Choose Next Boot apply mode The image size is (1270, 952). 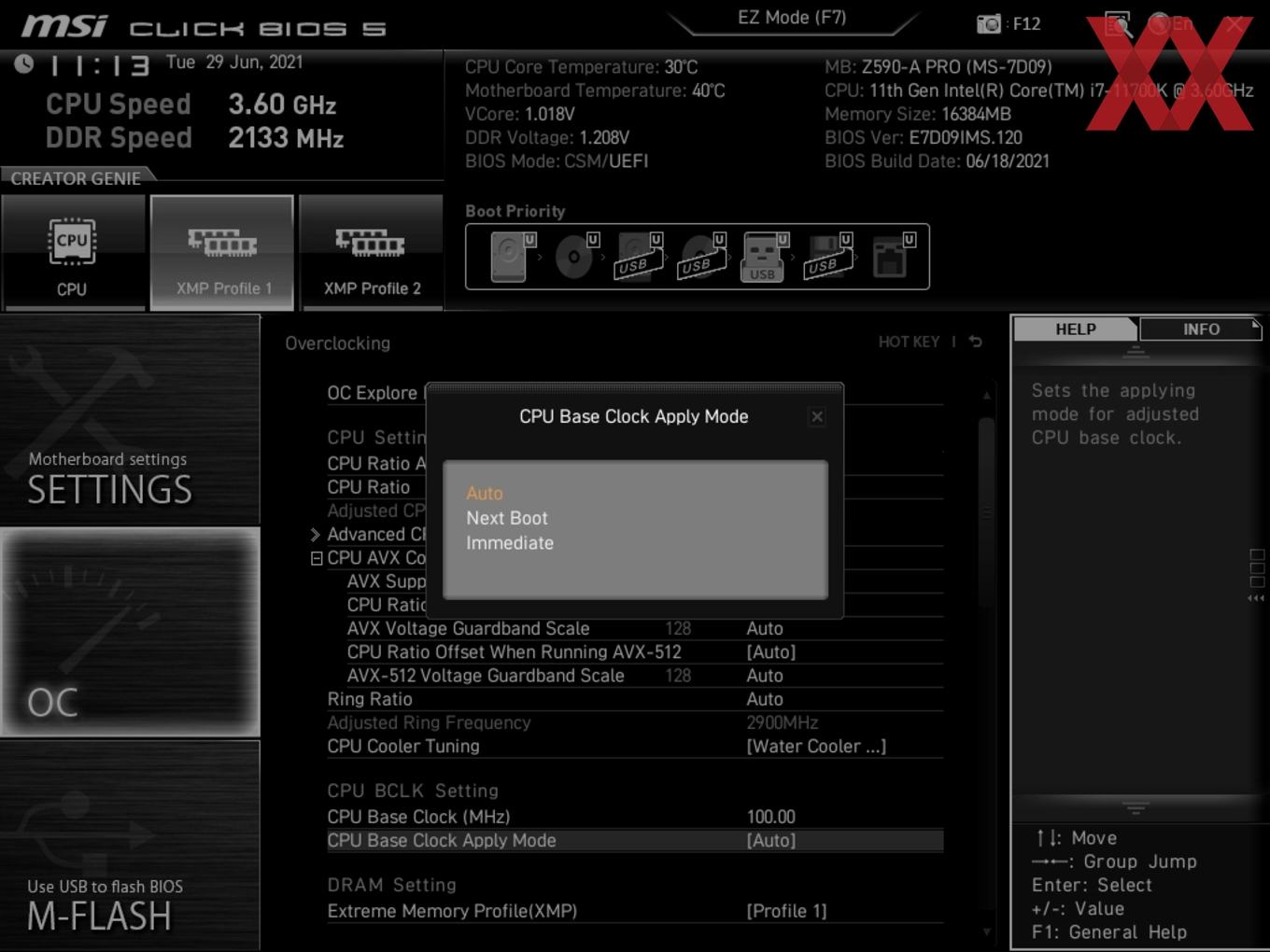coord(507,518)
